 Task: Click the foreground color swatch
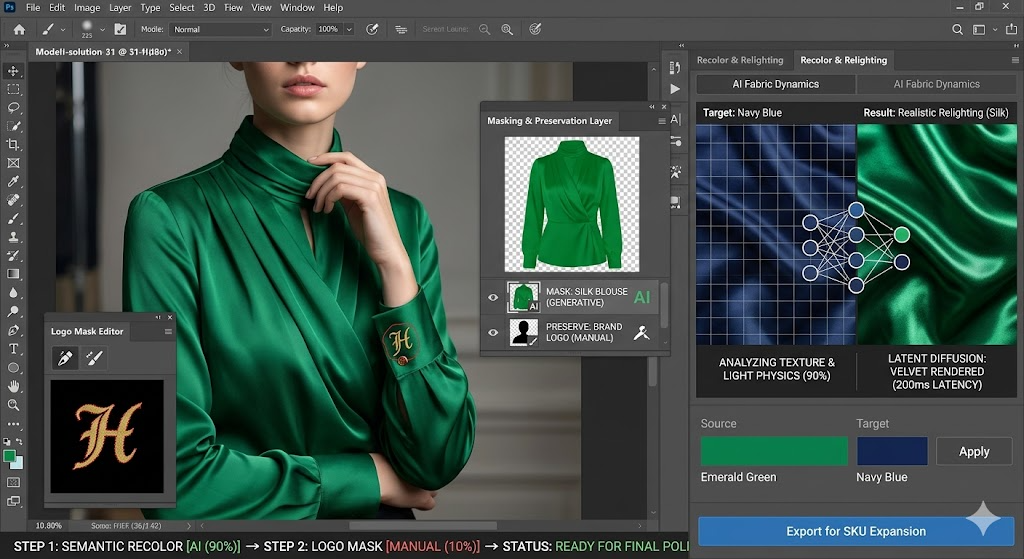click(x=9, y=456)
